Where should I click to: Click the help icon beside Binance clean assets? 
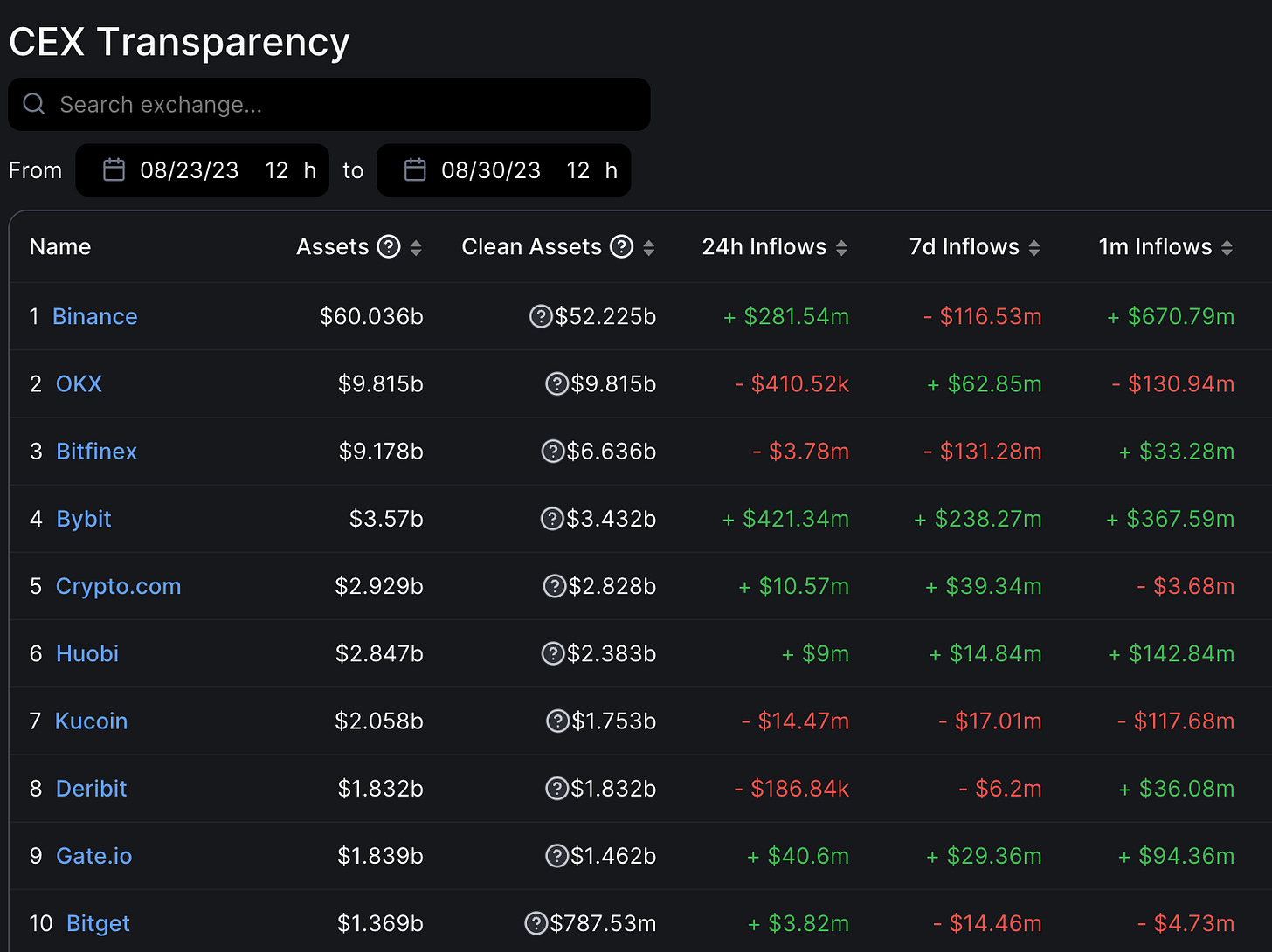pyautogui.click(x=541, y=316)
